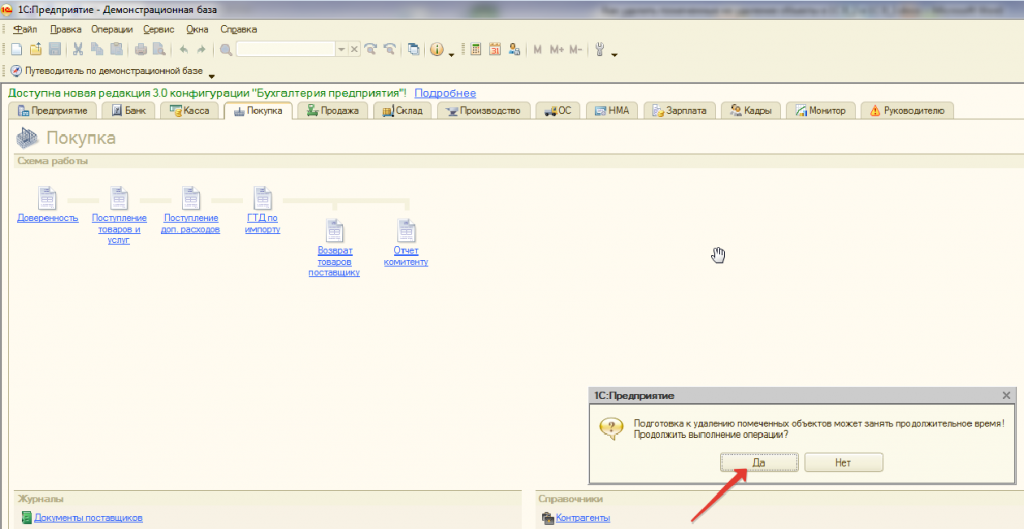Click the Save floppy disk icon
The width and height of the screenshot is (1024, 529).
[x=55, y=49]
